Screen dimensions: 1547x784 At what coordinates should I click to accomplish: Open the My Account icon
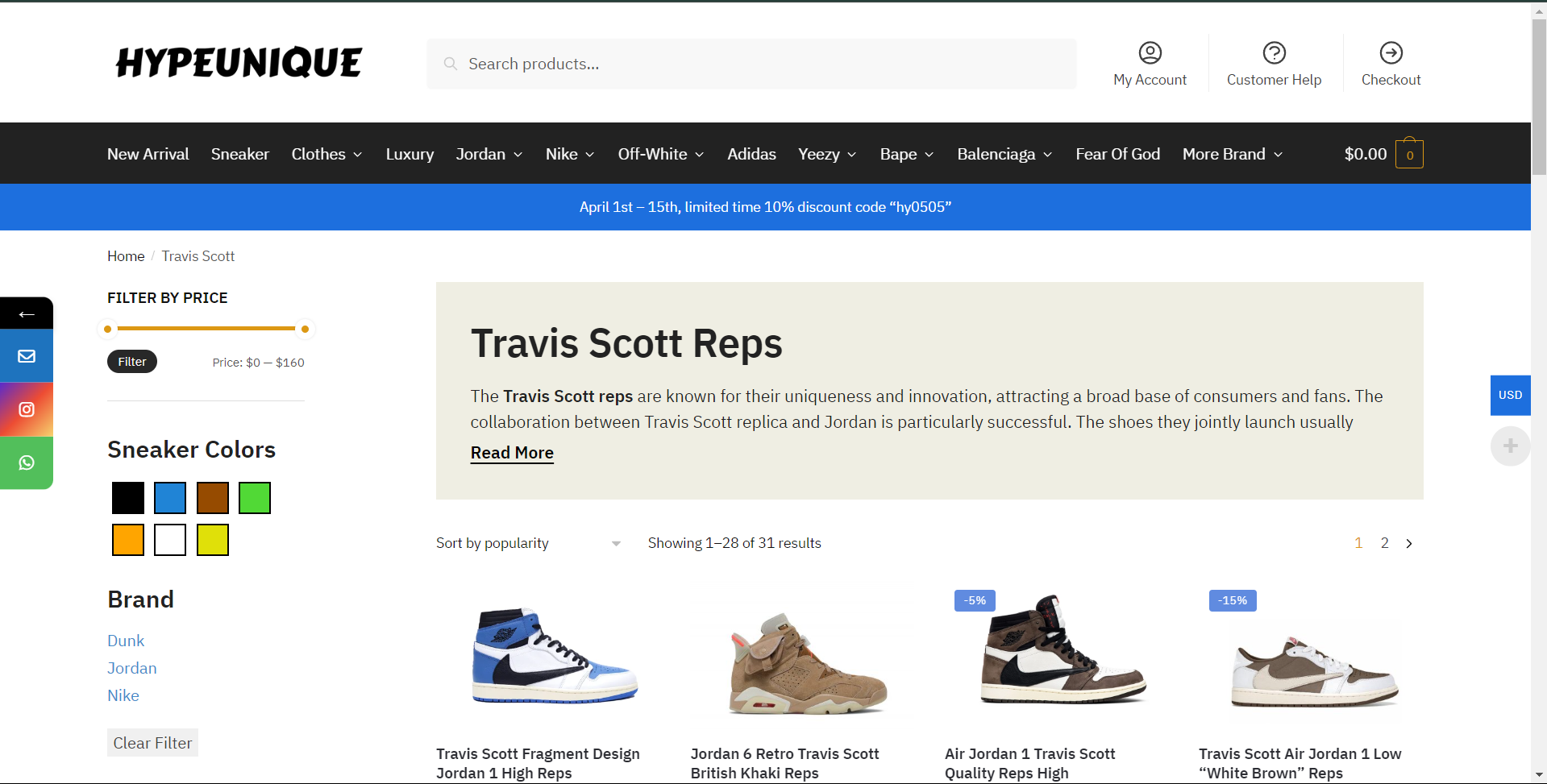tap(1150, 53)
